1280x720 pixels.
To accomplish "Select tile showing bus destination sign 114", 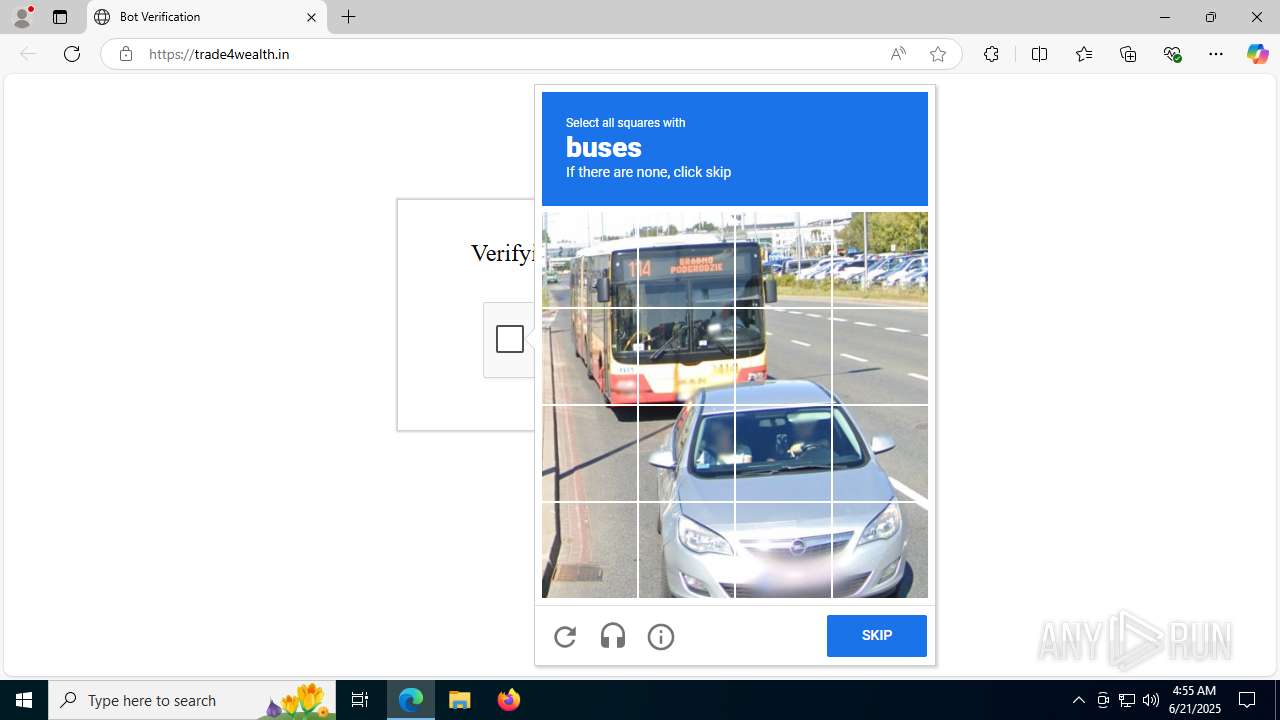I will [686, 259].
